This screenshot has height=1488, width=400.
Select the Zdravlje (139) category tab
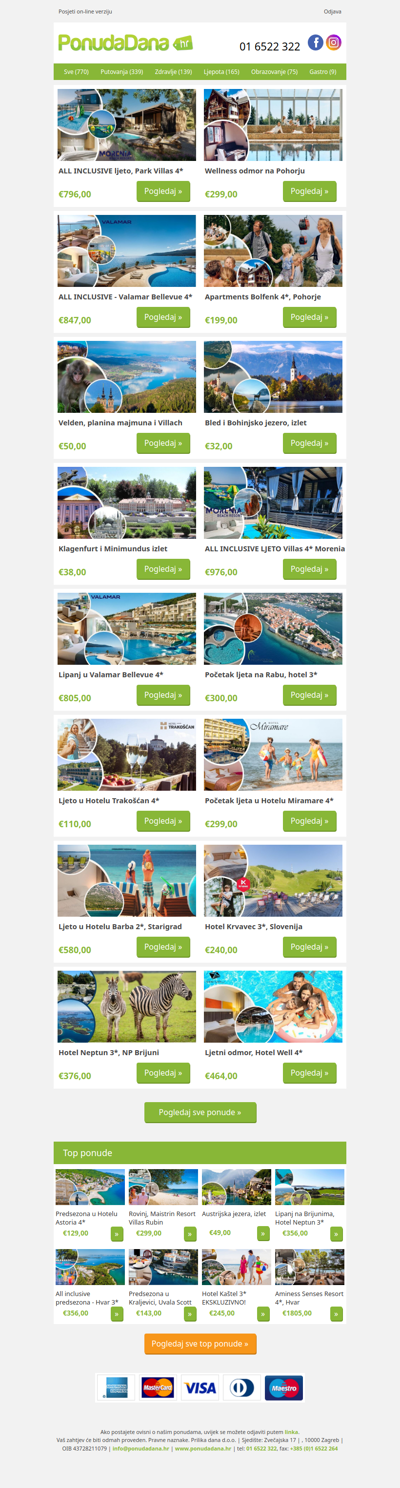(x=173, y=72)
